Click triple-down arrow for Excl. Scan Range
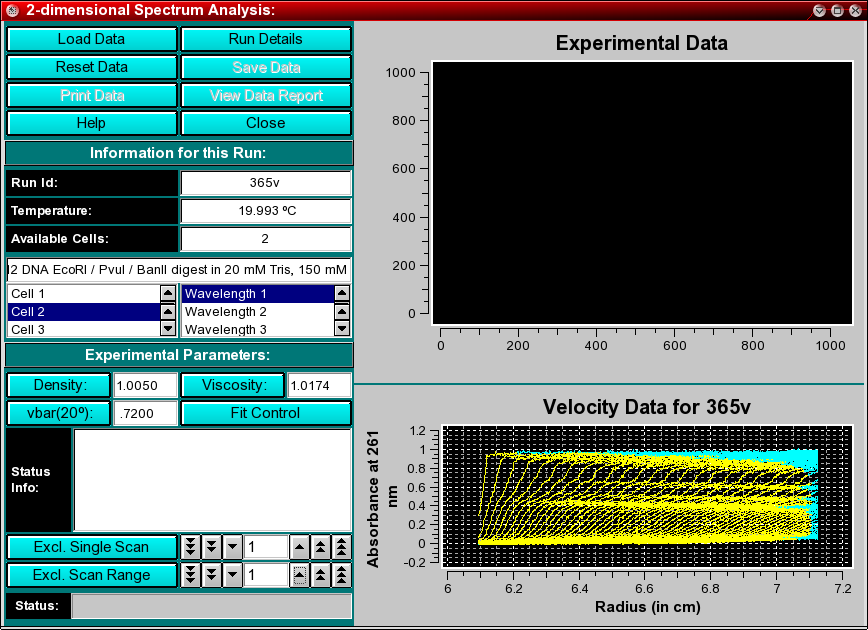Viewport: 868px width, 630px height. pos(190,575)
